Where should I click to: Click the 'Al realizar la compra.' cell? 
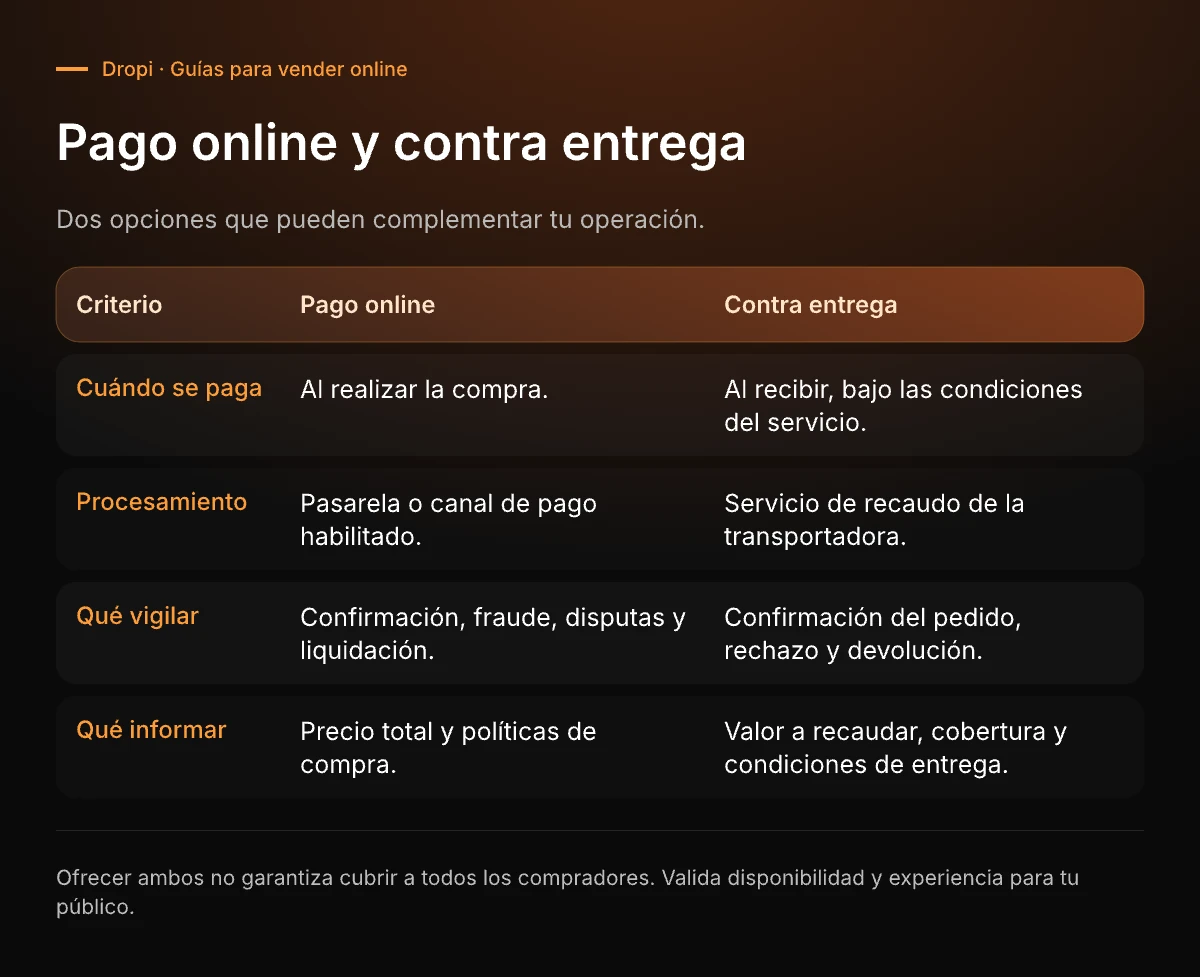pyautogui.click(x=424, y=390)
